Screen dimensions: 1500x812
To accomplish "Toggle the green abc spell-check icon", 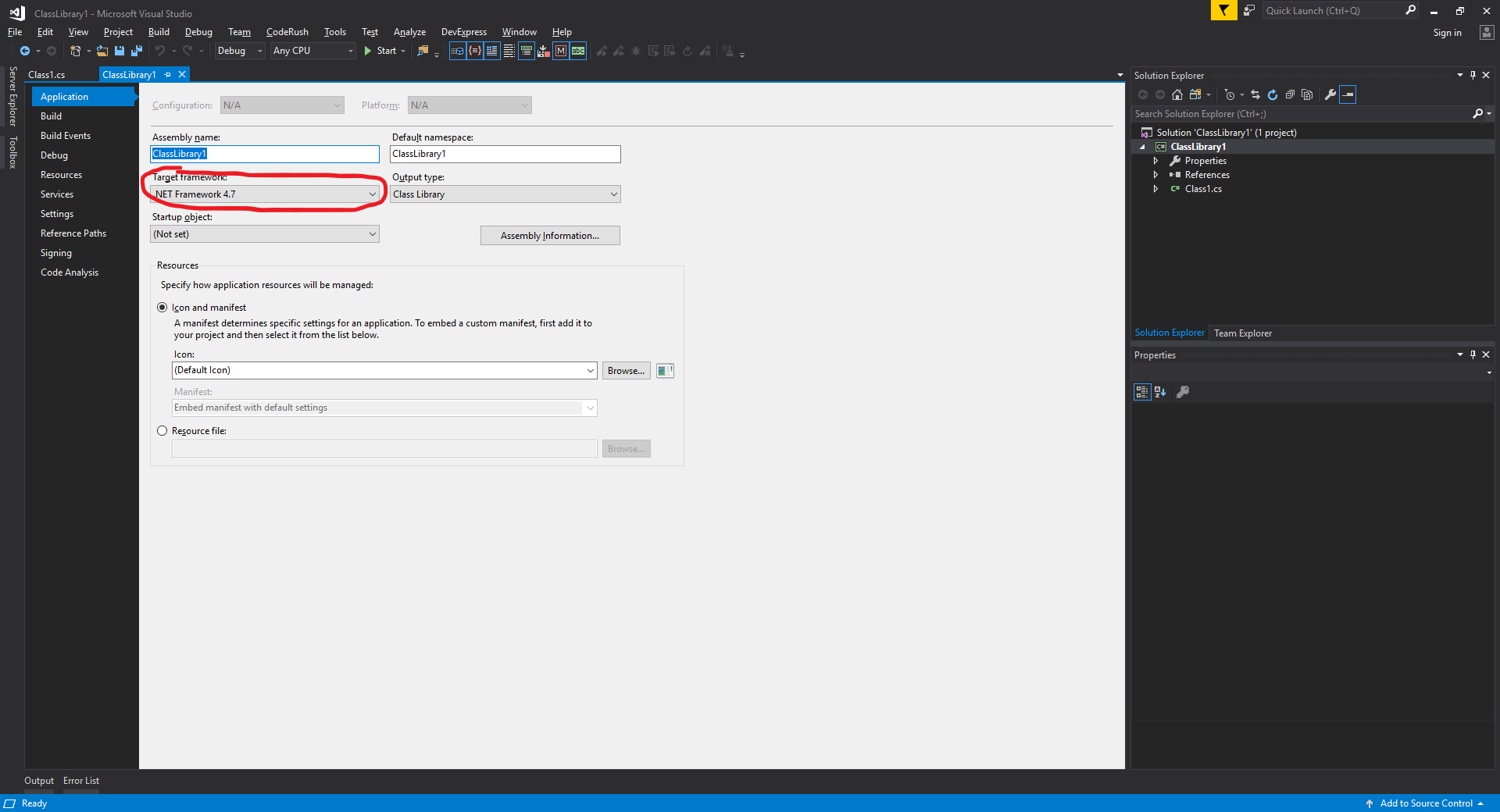I will pos(578,51).
